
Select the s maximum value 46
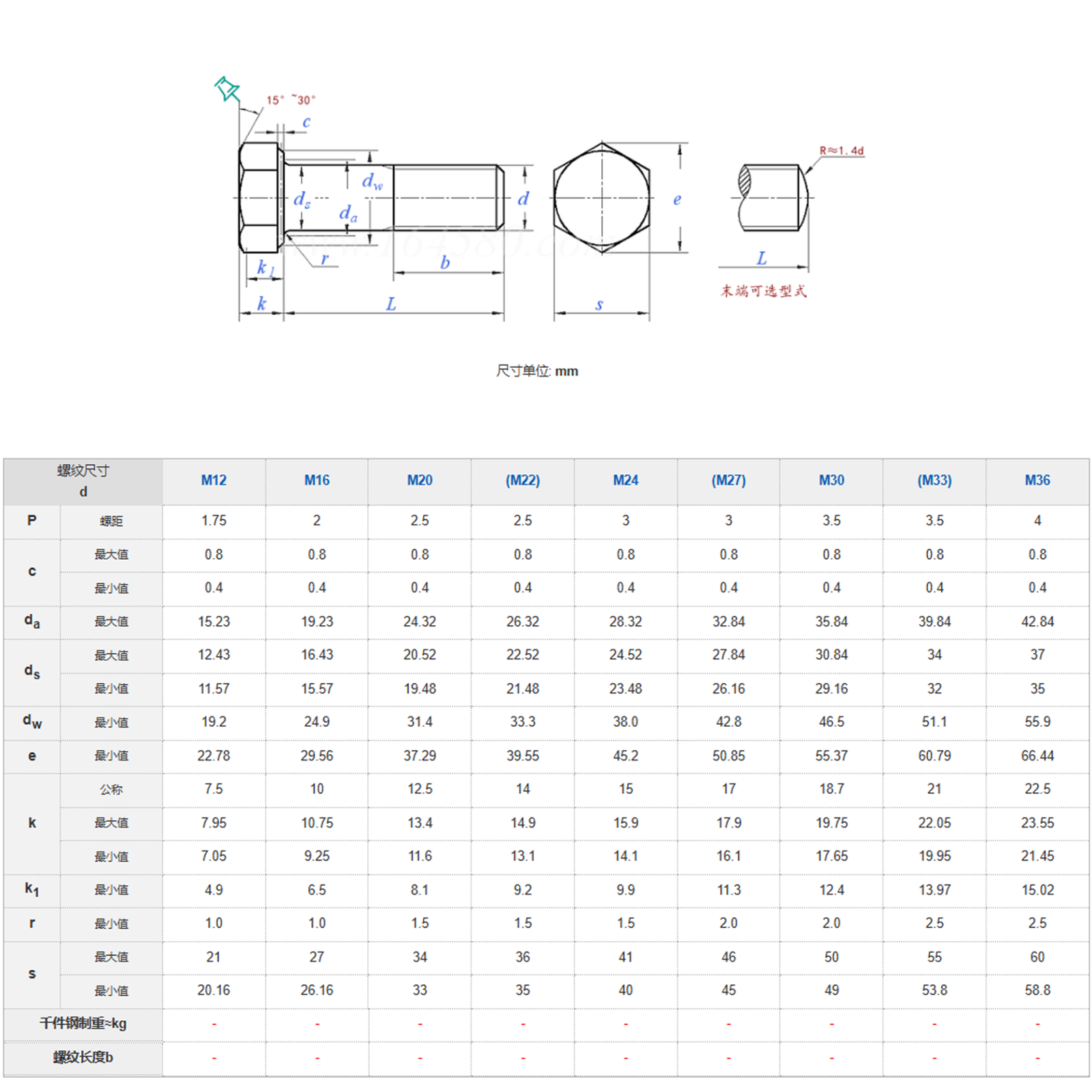(x=729, y=958)
